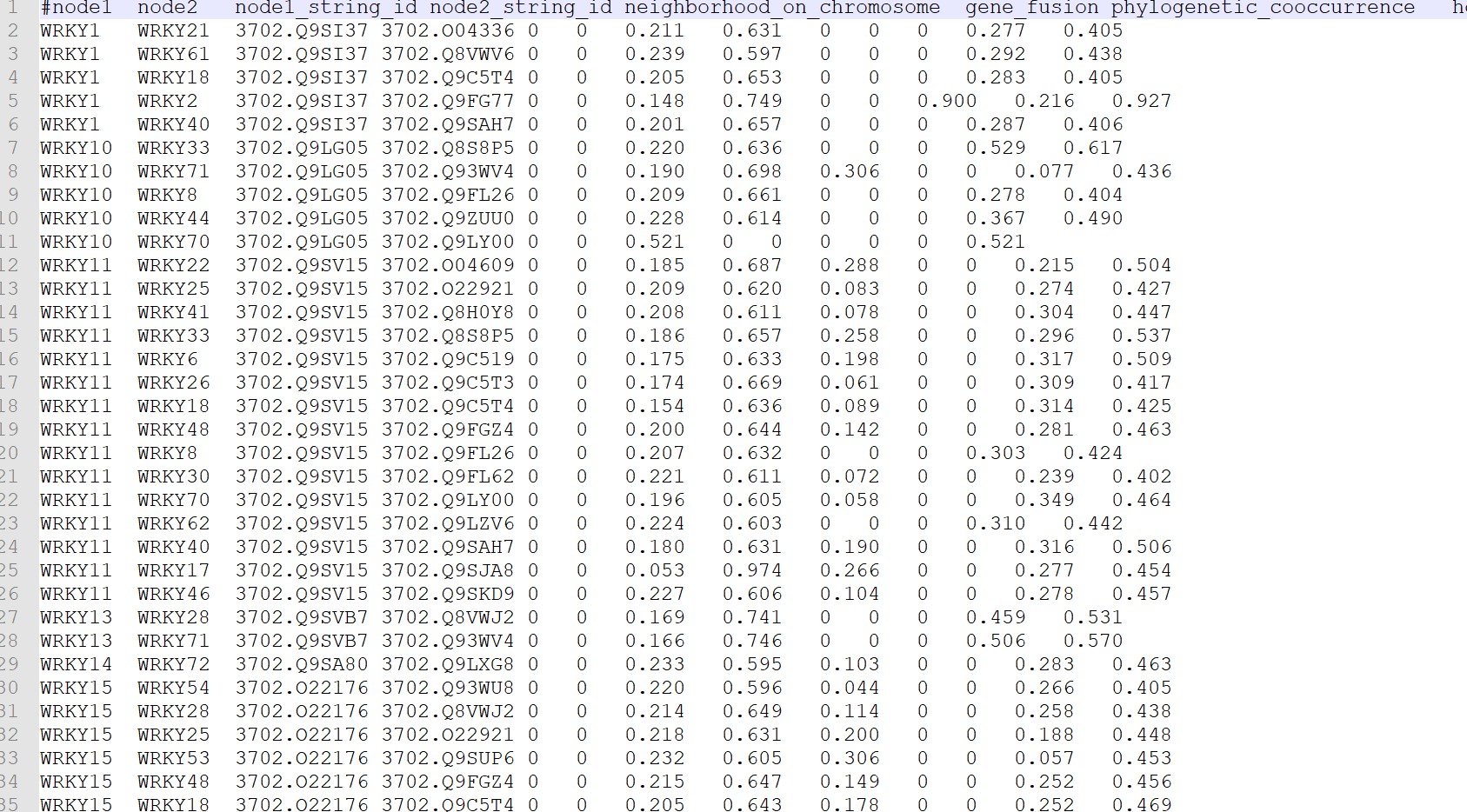Click WRKY61 in line 3
Image resolution: width=1467 pixels, height=812 pixels.
173,54
